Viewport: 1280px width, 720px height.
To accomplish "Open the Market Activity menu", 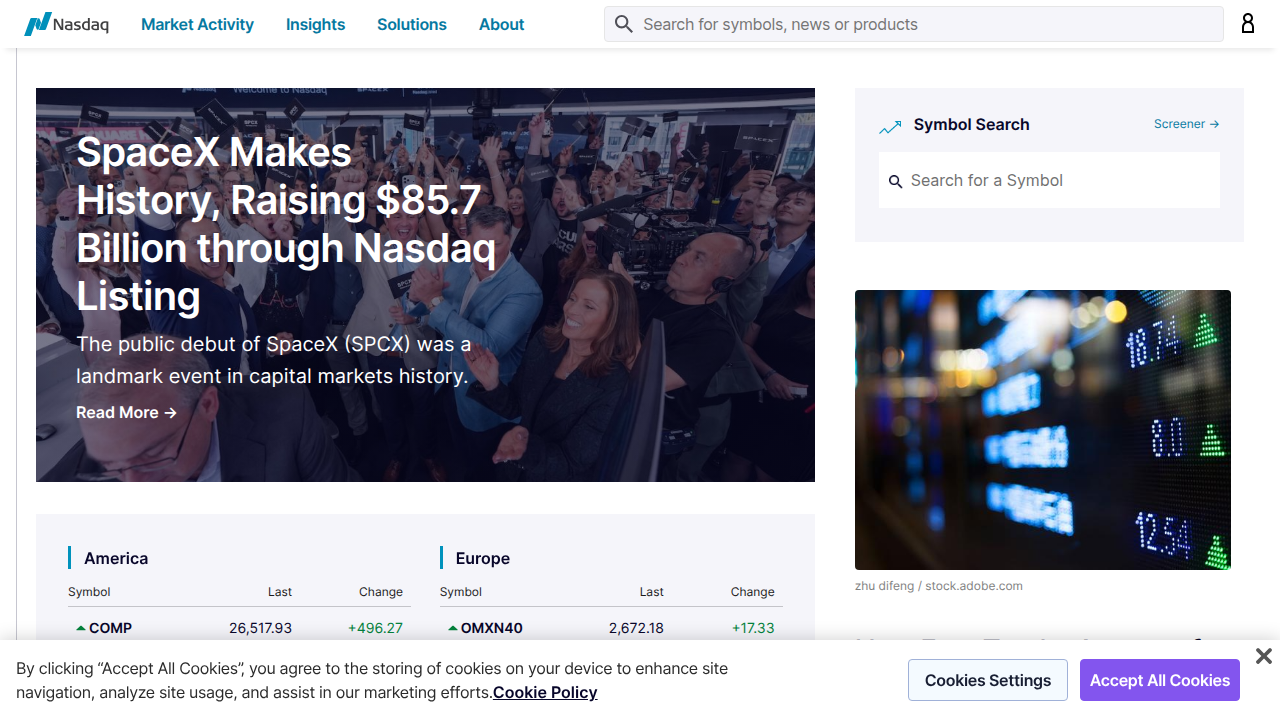I will click(x=197, y=24).
